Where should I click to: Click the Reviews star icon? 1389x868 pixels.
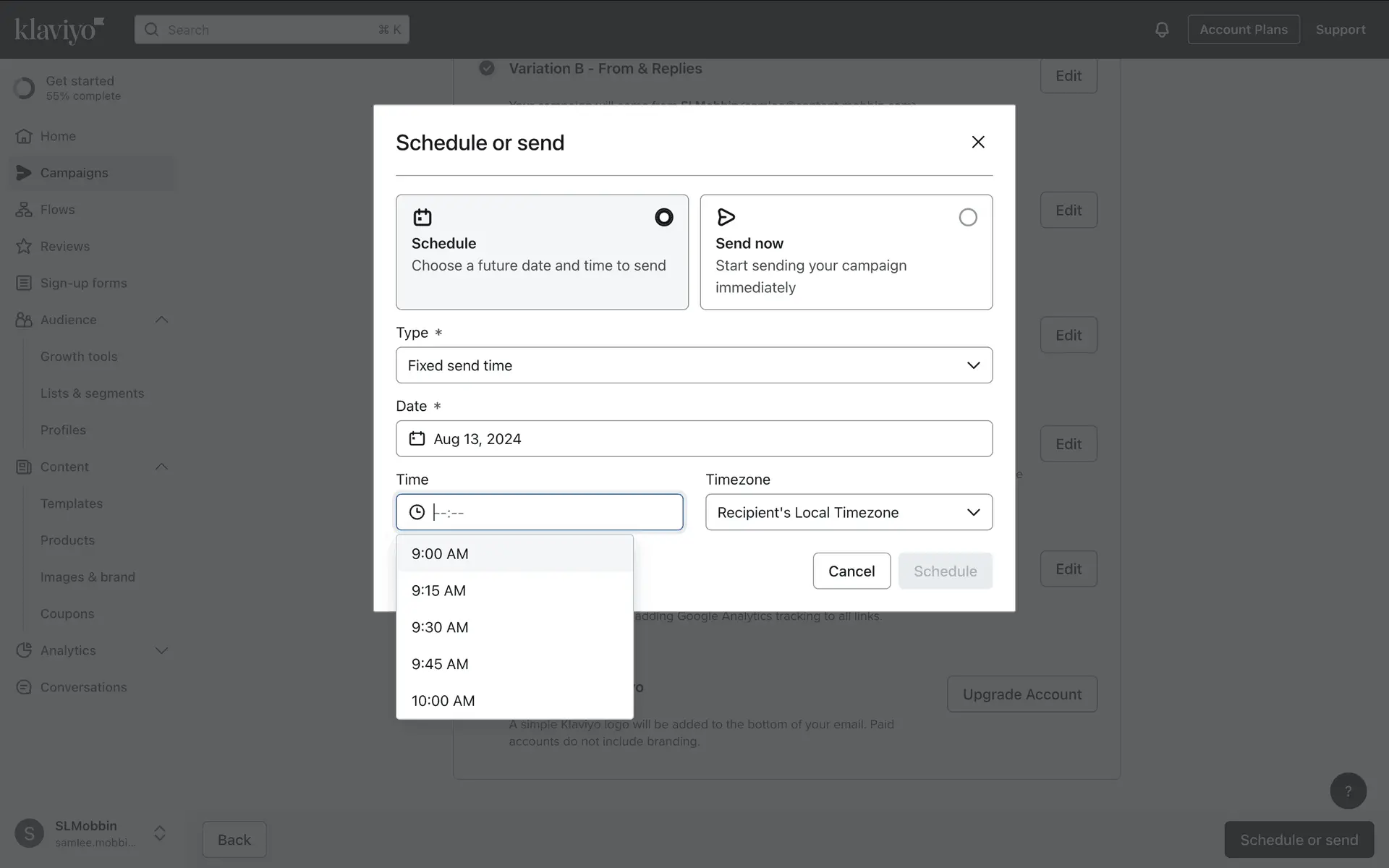[x=24, y=247]
